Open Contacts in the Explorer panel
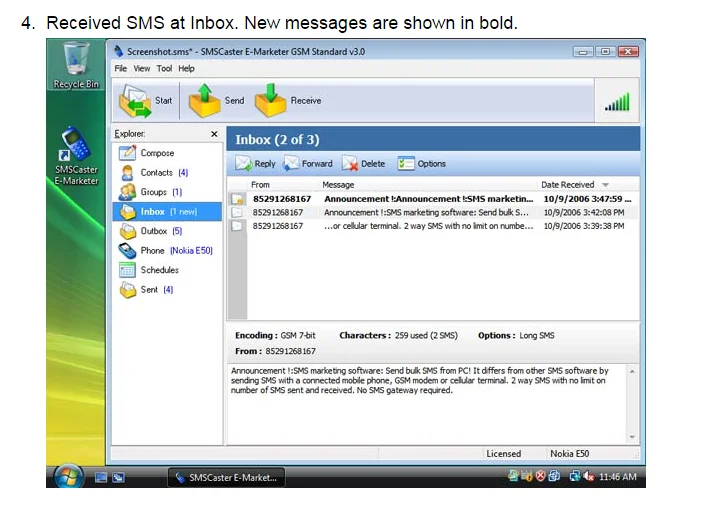This screenshot has width=718, height=505. point(156,173)
